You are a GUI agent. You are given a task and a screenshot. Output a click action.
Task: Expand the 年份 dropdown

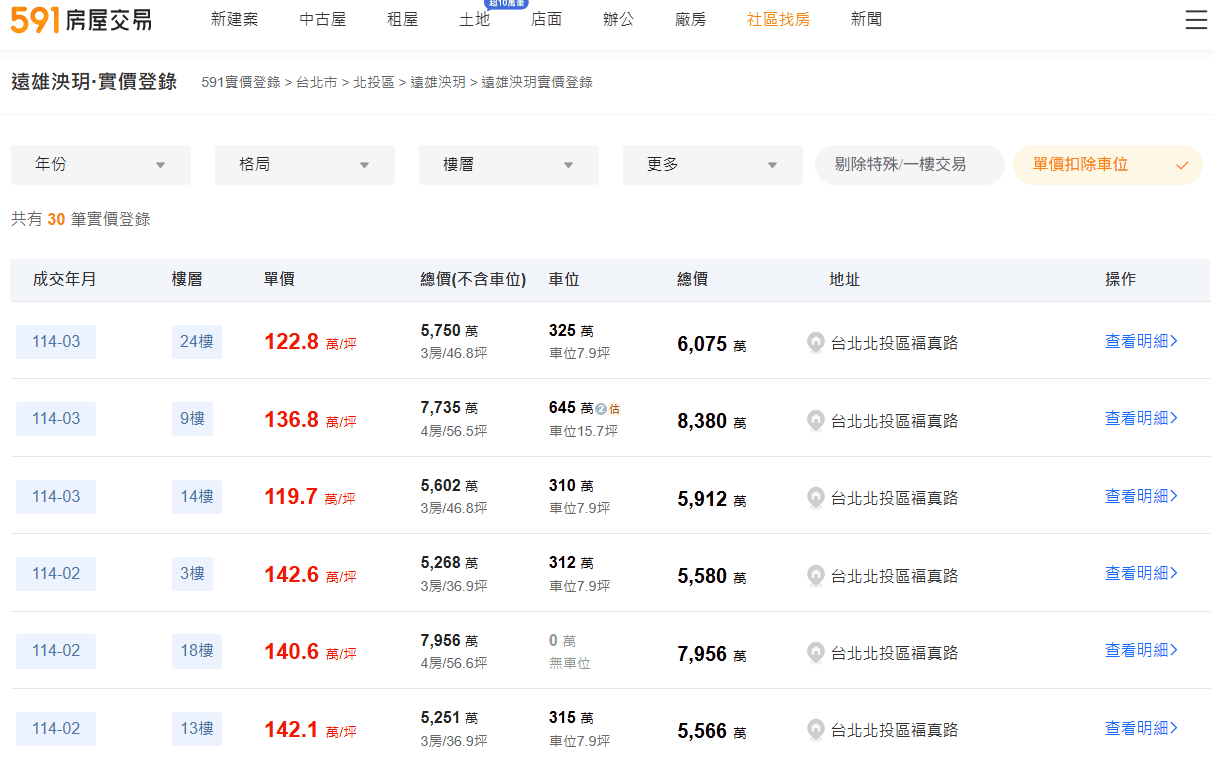[x=100, y=165]
